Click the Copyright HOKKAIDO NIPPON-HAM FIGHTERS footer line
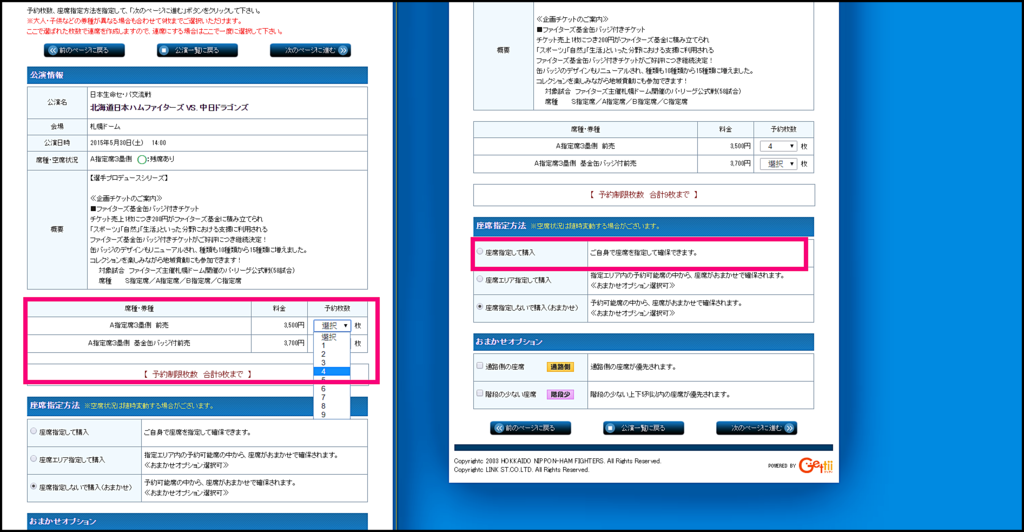 coord(558,461)
